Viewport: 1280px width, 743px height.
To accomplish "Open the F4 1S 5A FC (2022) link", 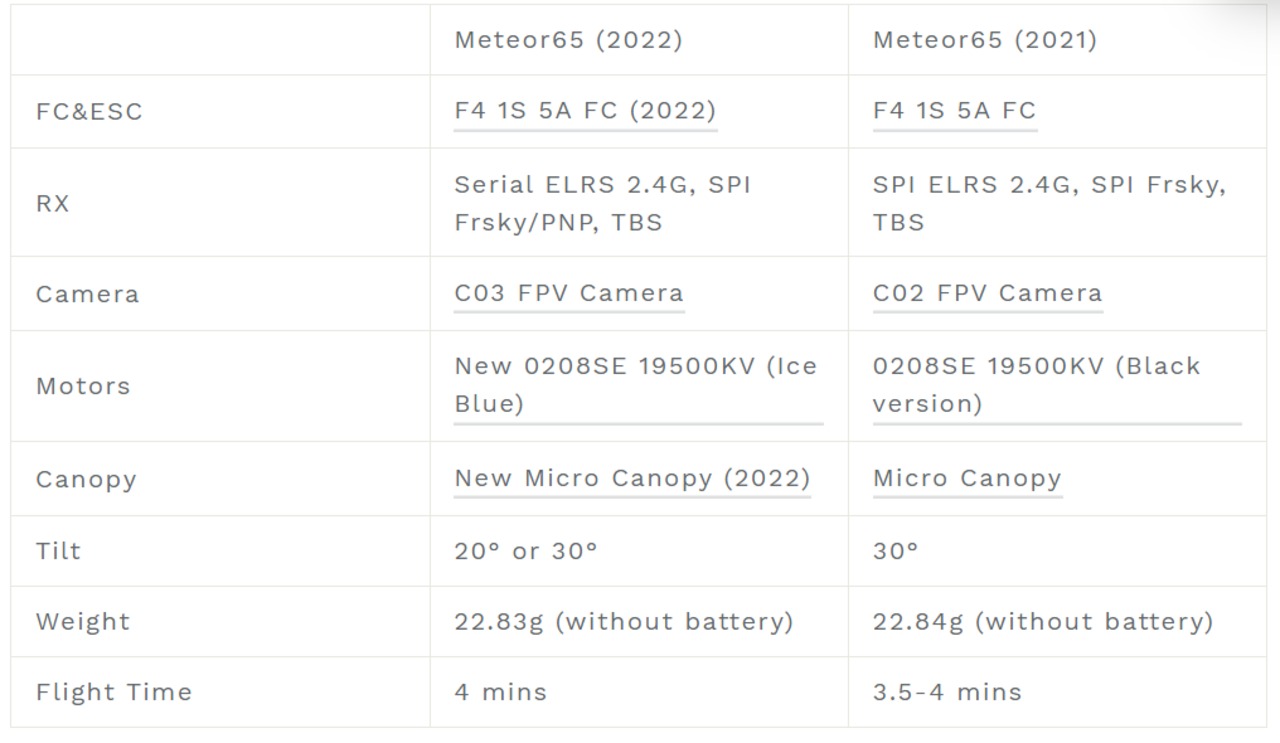I will point(585,111).
